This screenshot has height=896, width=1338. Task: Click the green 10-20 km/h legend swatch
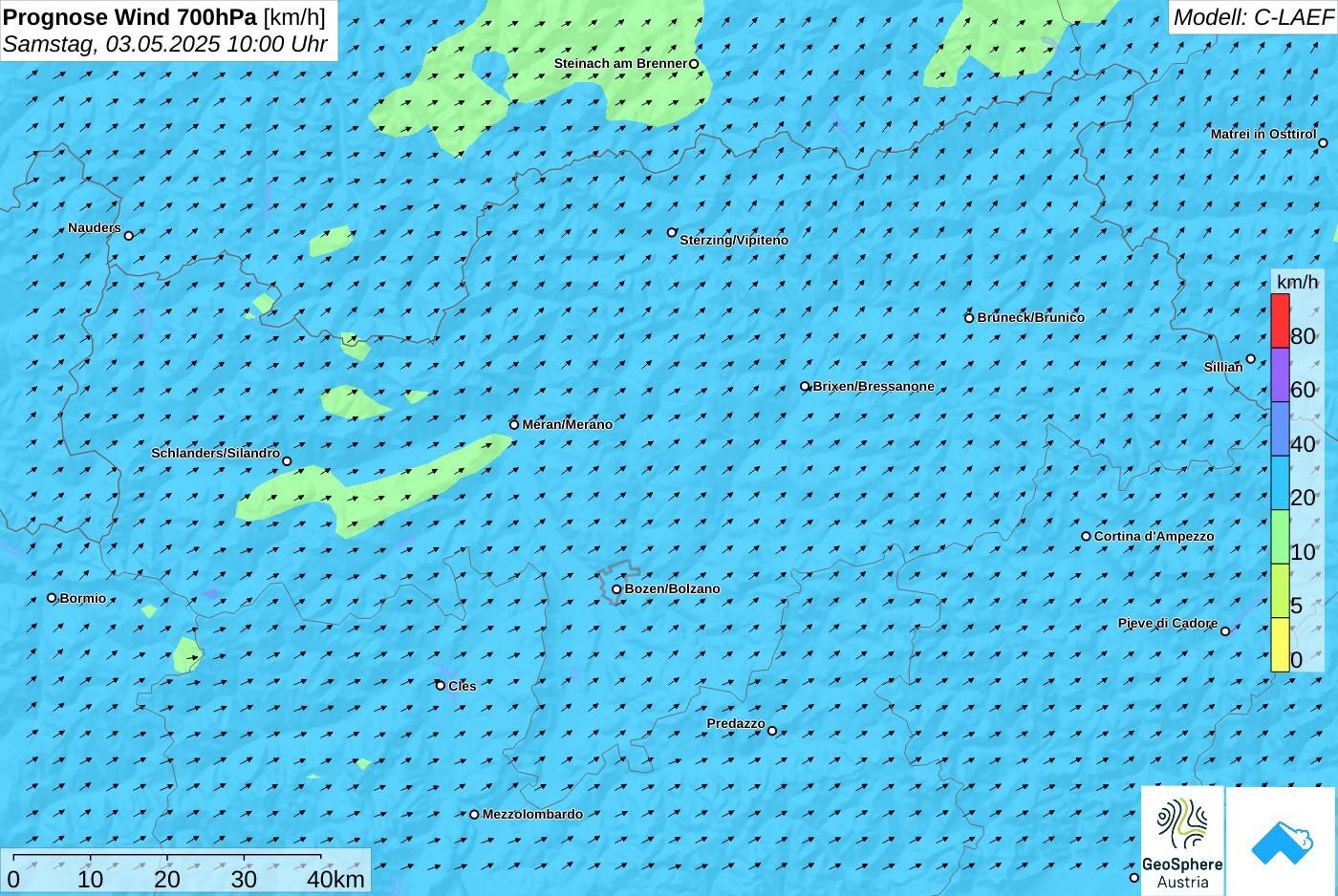coord(1280,537)
